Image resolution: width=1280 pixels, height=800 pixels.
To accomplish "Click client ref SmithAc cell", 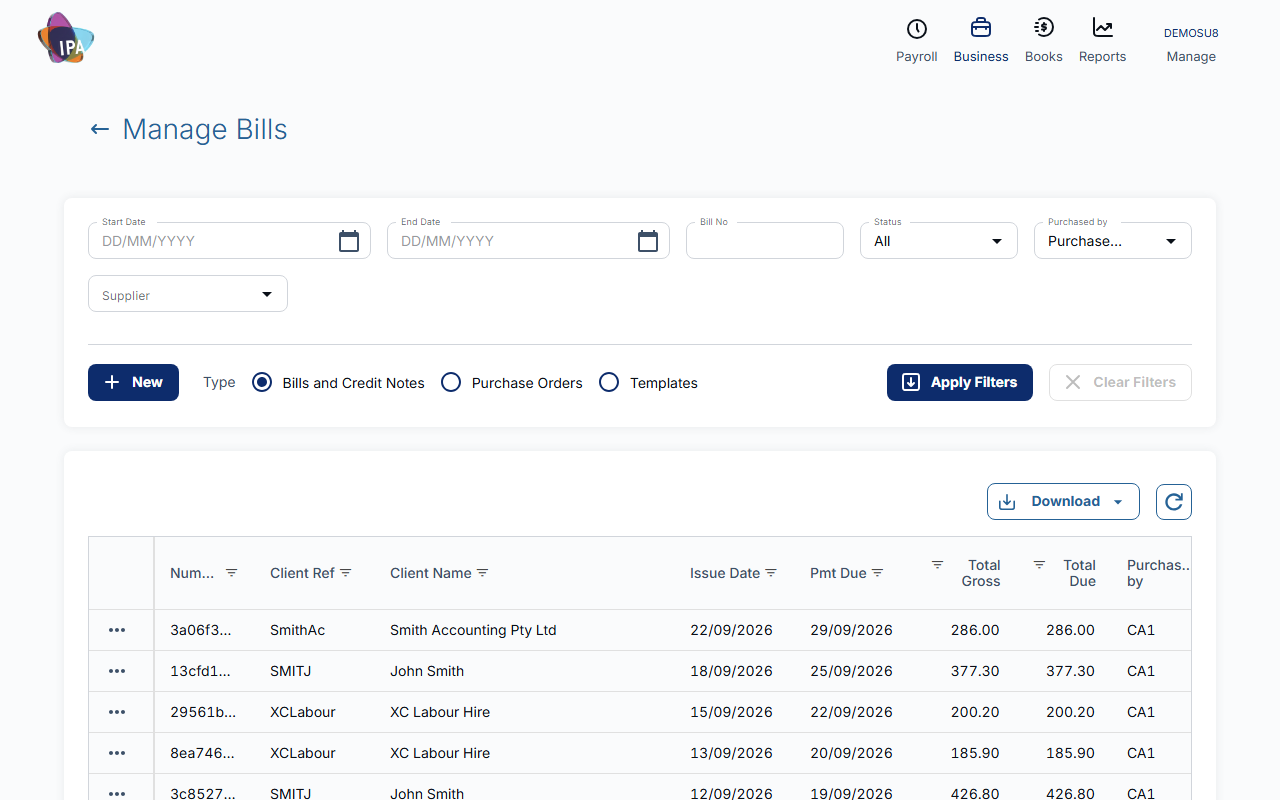I will tap(297, 630).
